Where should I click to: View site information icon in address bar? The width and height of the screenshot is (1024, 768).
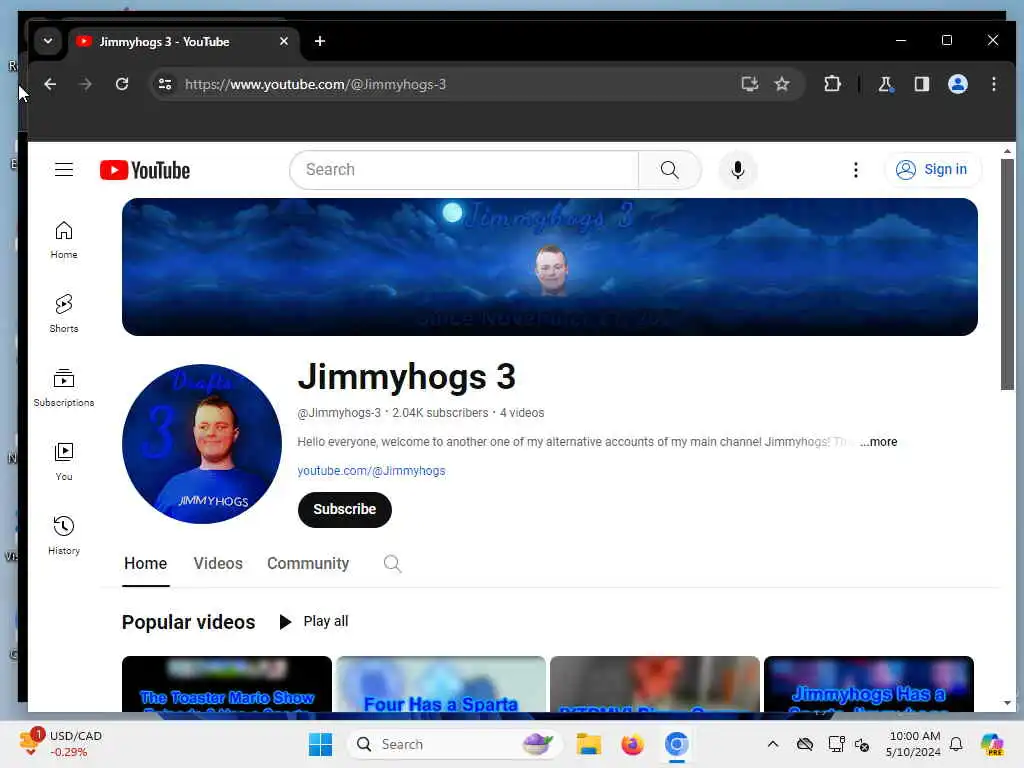tap(165, 84)
